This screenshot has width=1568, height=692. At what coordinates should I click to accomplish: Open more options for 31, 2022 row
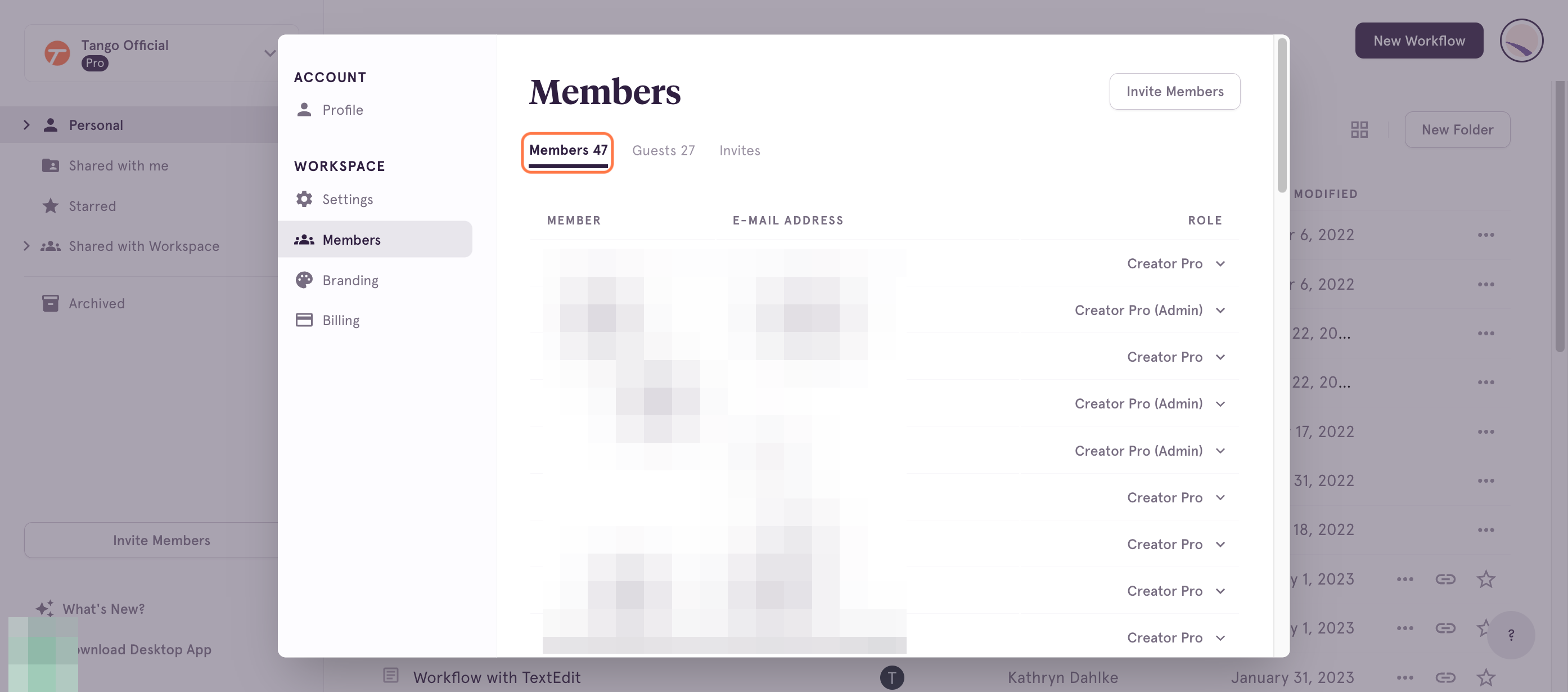pos(1485,480)
